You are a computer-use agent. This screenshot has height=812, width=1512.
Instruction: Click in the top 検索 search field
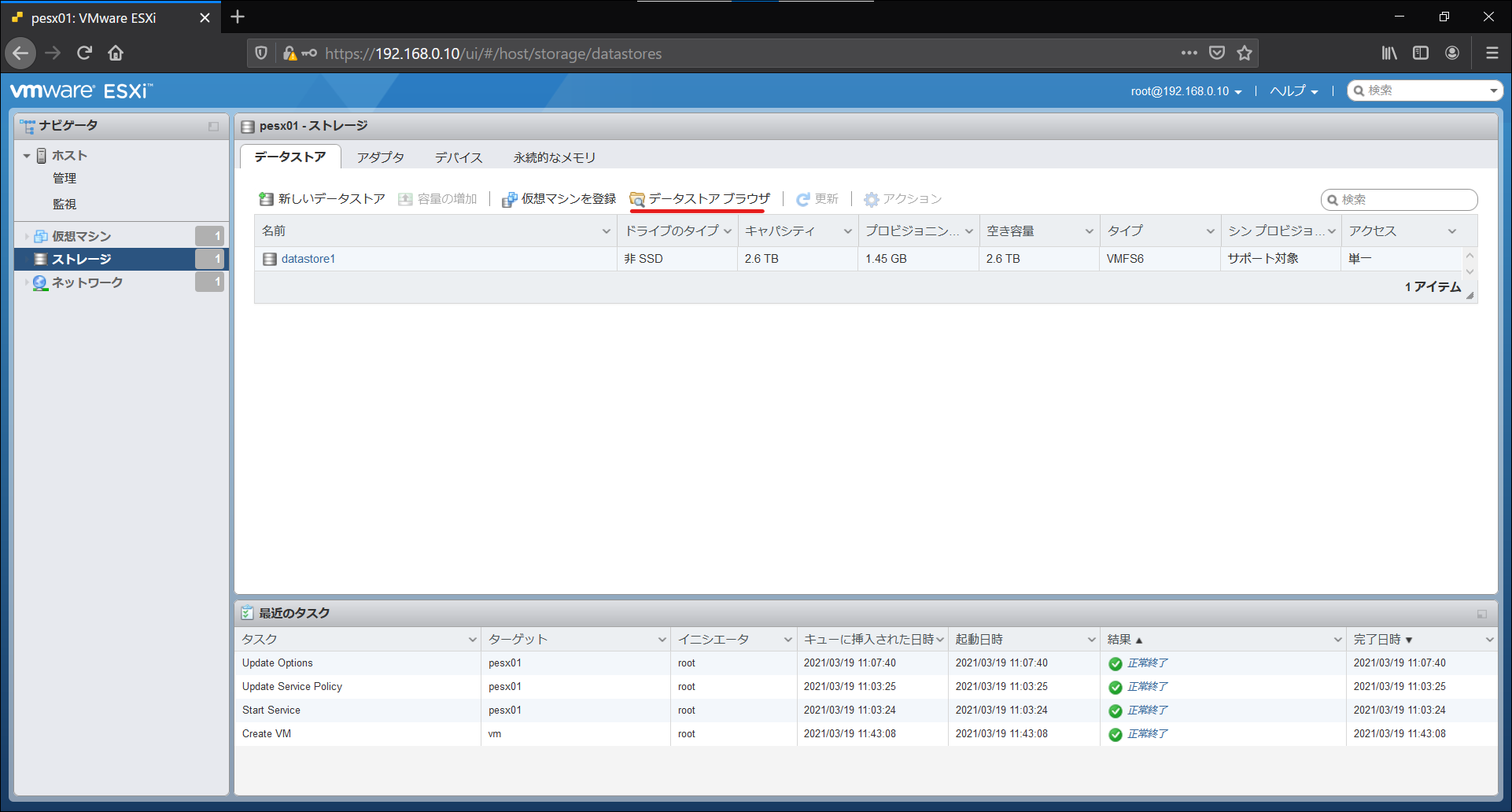[x=1424, y=91]
